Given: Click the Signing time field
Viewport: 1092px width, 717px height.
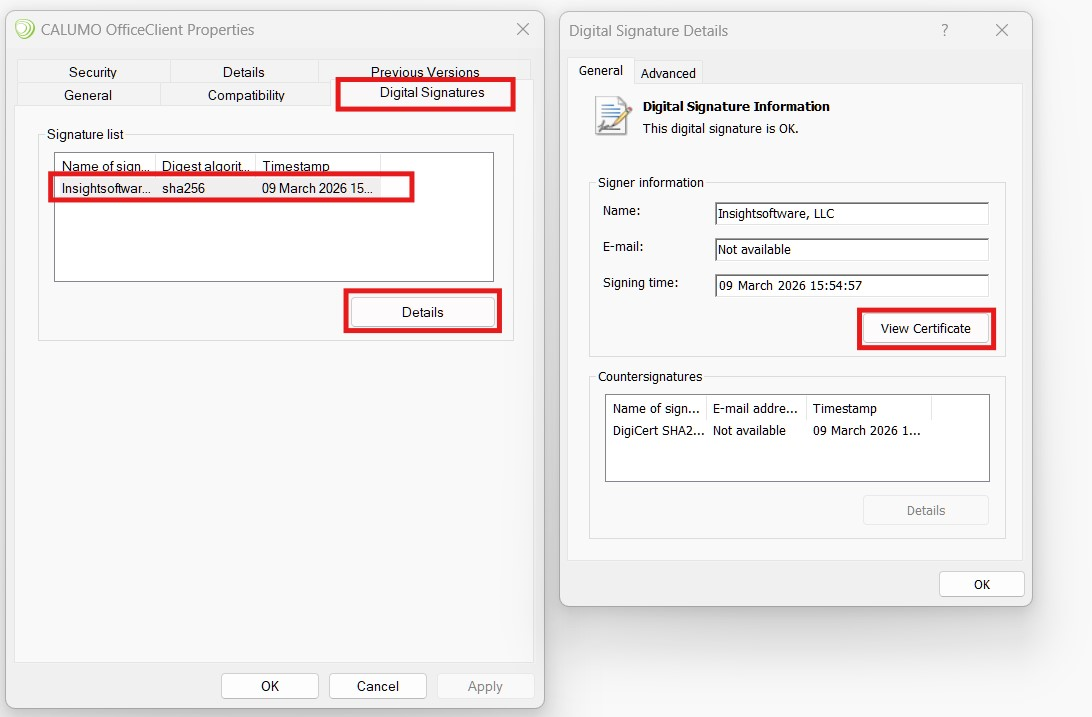Looking at the screenshot, I should click(852, 286).
